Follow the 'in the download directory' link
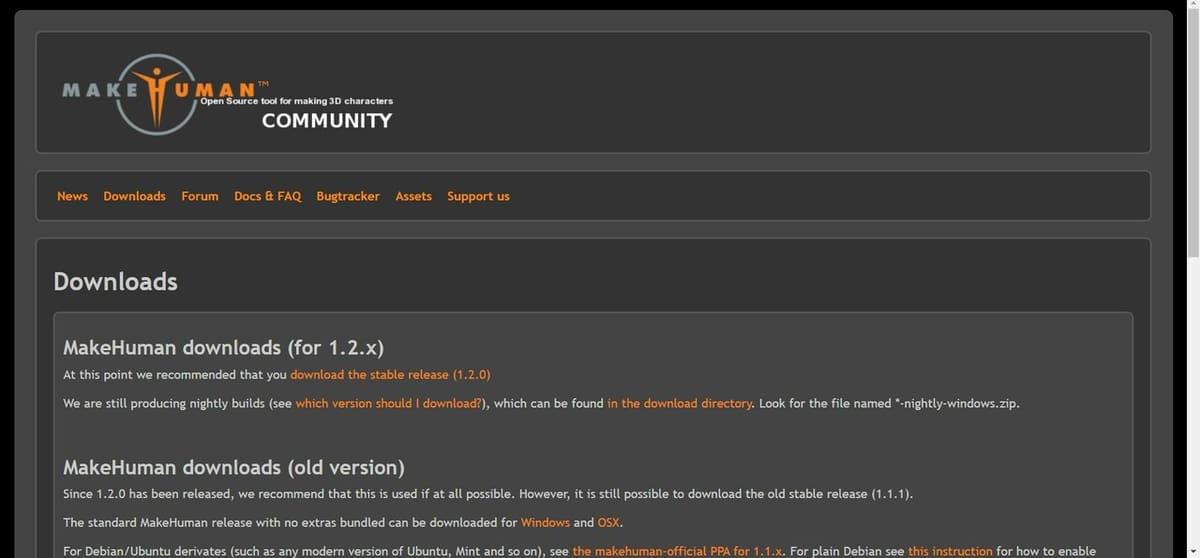This screenshot has height=558, width=1200. 679,404
